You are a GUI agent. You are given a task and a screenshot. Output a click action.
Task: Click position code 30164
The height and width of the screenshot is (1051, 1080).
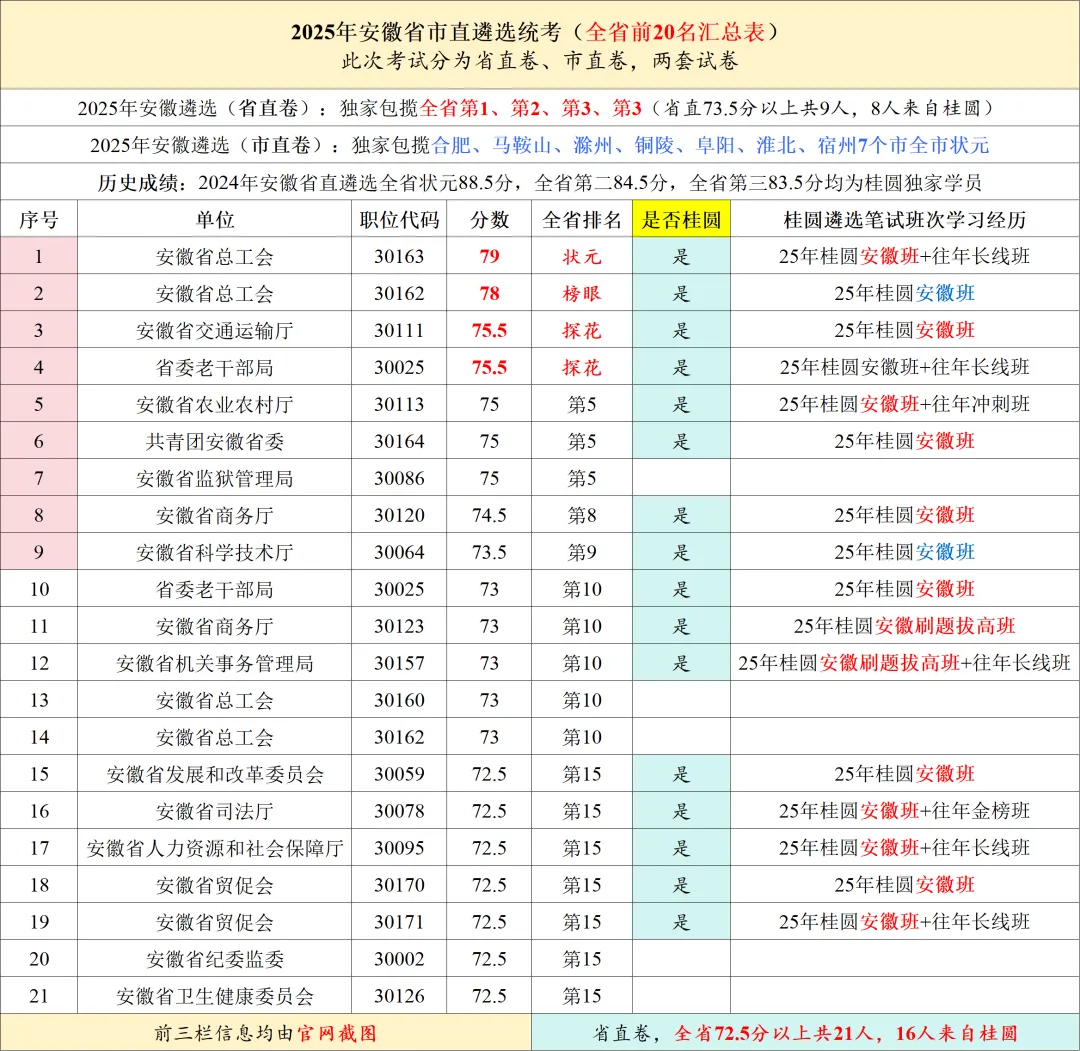tap(399, 441)
